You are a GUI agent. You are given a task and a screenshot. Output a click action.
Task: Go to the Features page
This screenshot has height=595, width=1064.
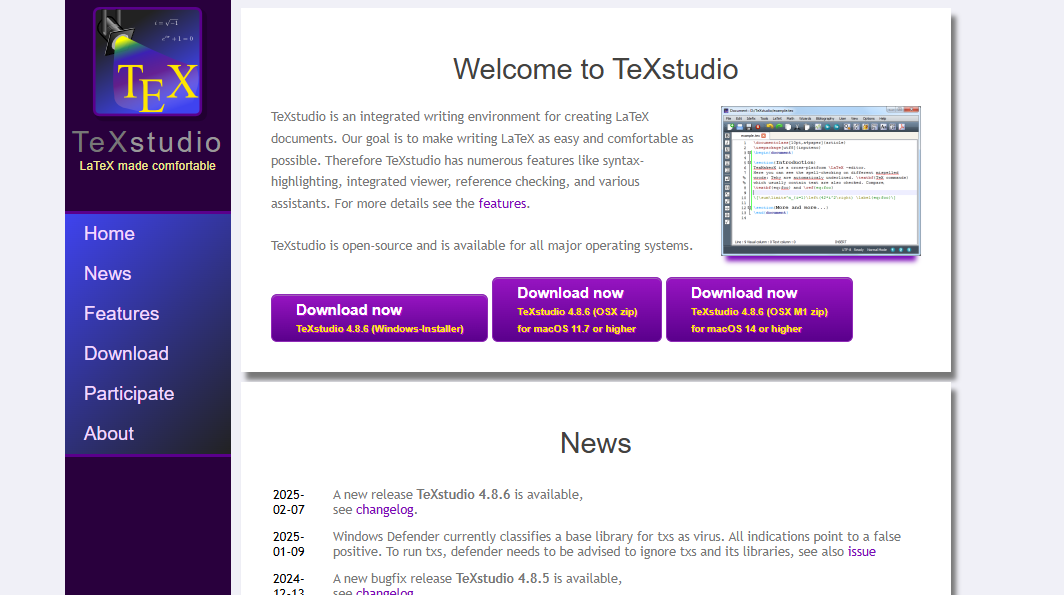click(121, 313)
